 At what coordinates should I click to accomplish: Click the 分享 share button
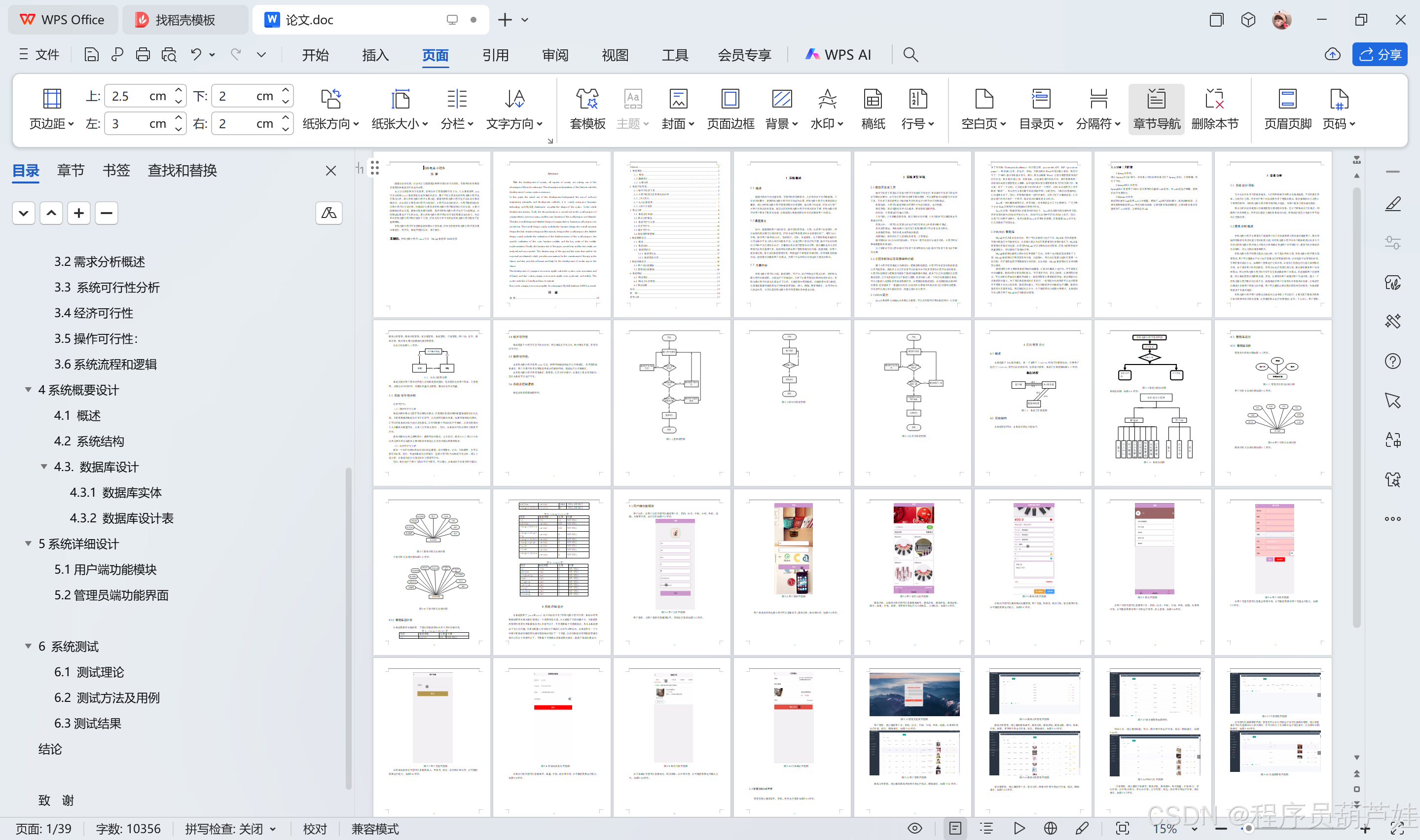(1380, 54)
